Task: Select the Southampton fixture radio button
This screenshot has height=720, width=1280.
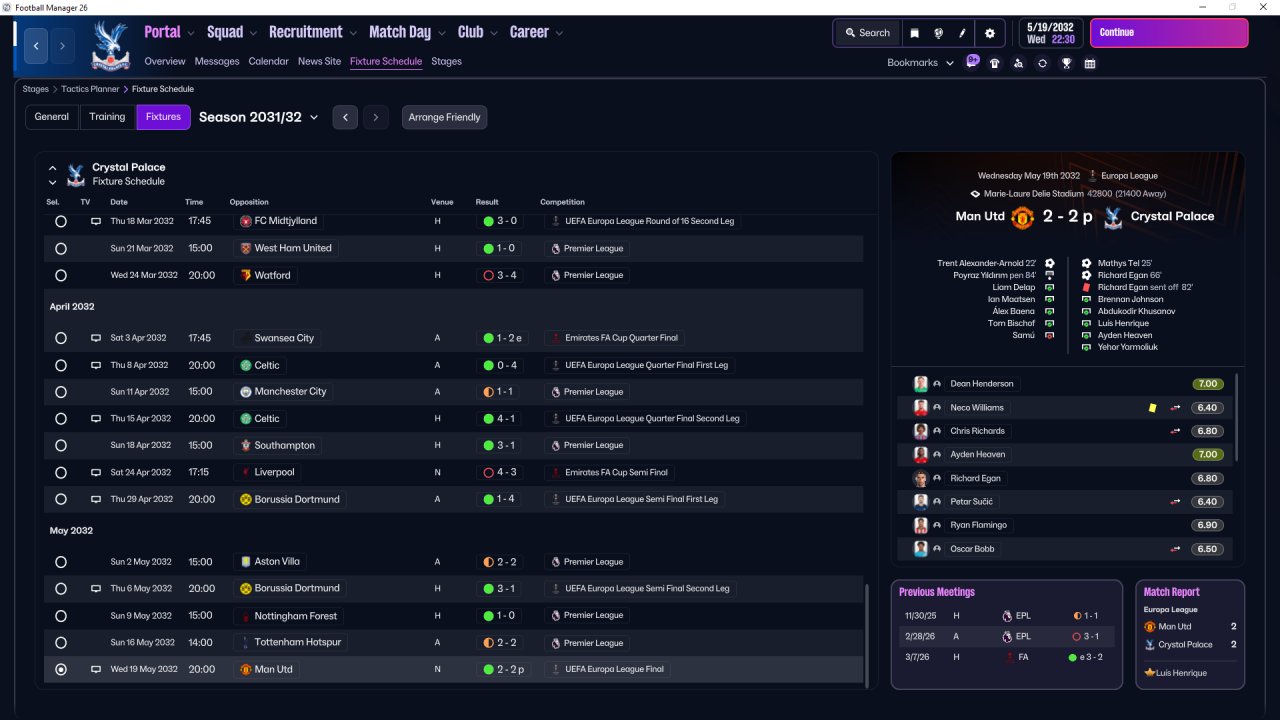Action: point(61,445)
